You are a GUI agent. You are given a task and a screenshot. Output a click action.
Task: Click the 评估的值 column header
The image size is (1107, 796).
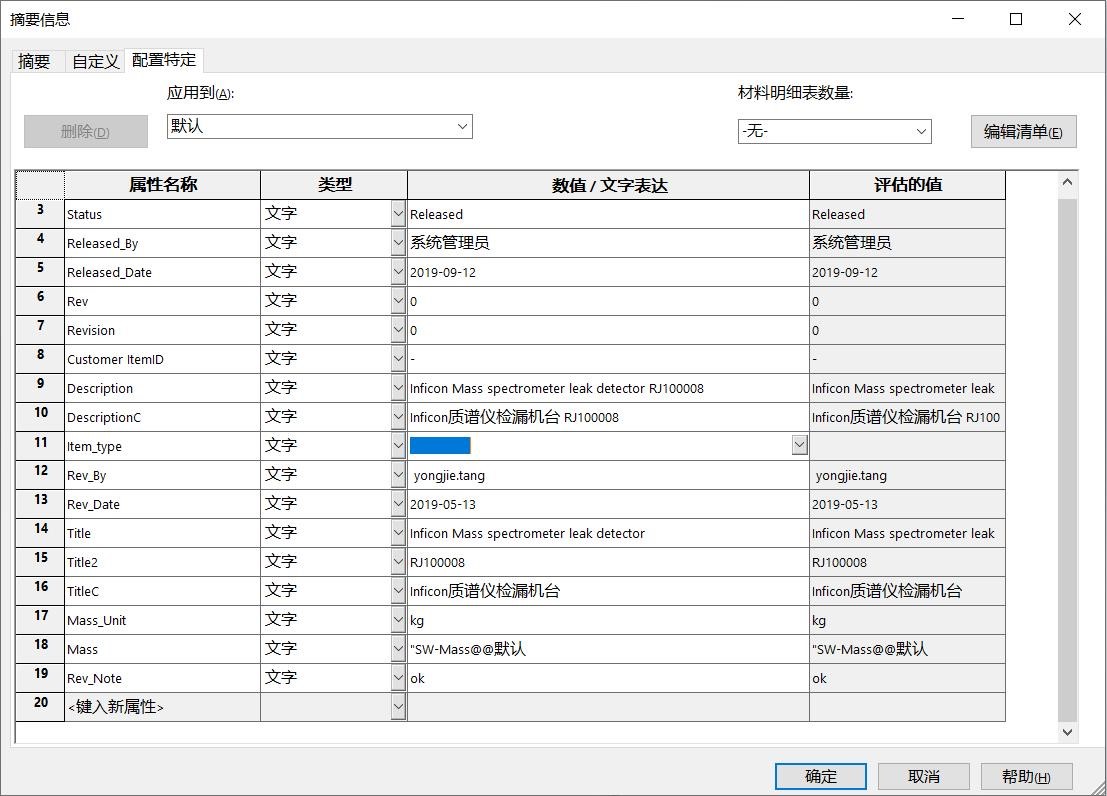907,184
